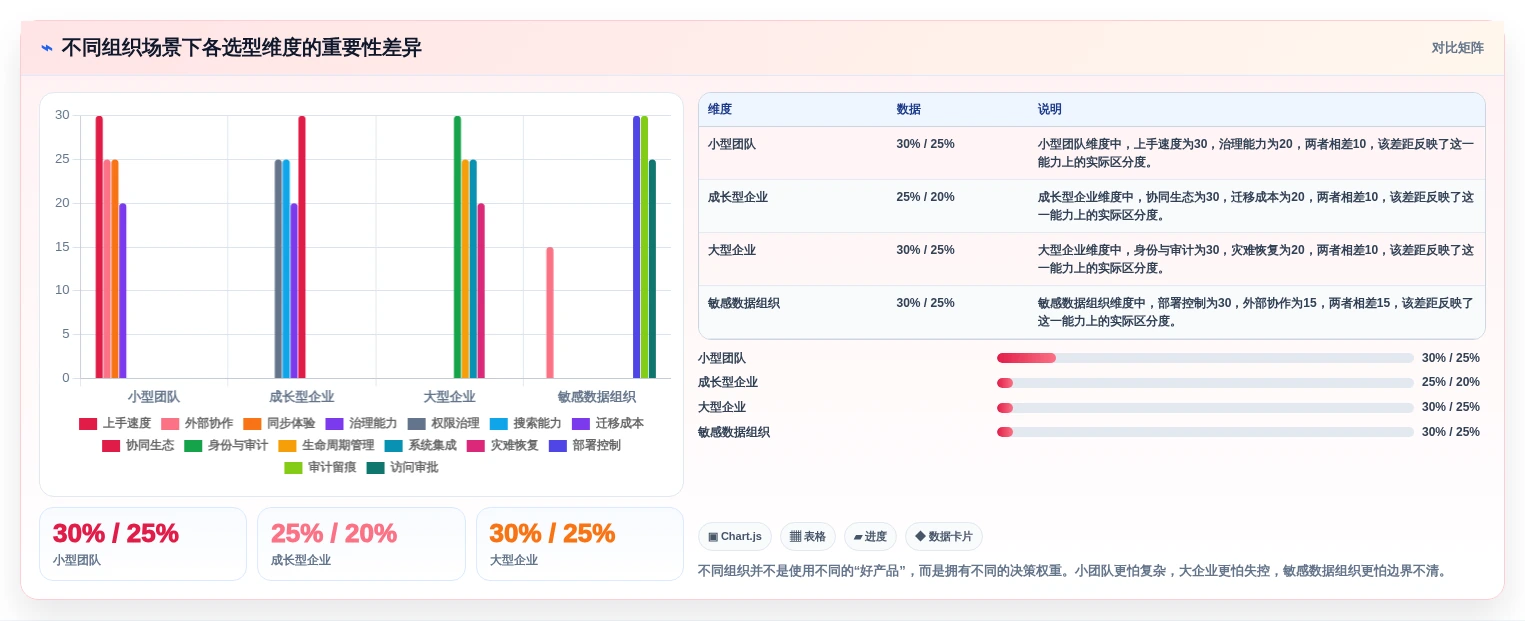Toggle the 上手速度 legend entry
This screenshot has width=1525, height=621.
(115, 423)
